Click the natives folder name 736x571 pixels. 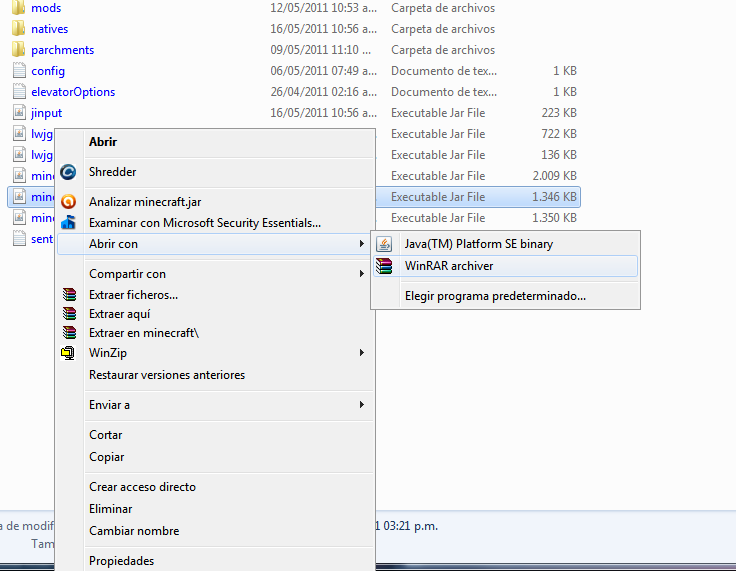(50, 29)
